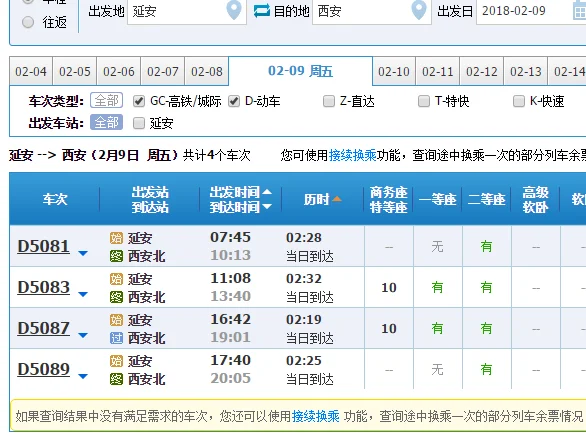Click the 出发时间 column header
The width and height of the screenshot is (586, 433).
tap(235, 192)
